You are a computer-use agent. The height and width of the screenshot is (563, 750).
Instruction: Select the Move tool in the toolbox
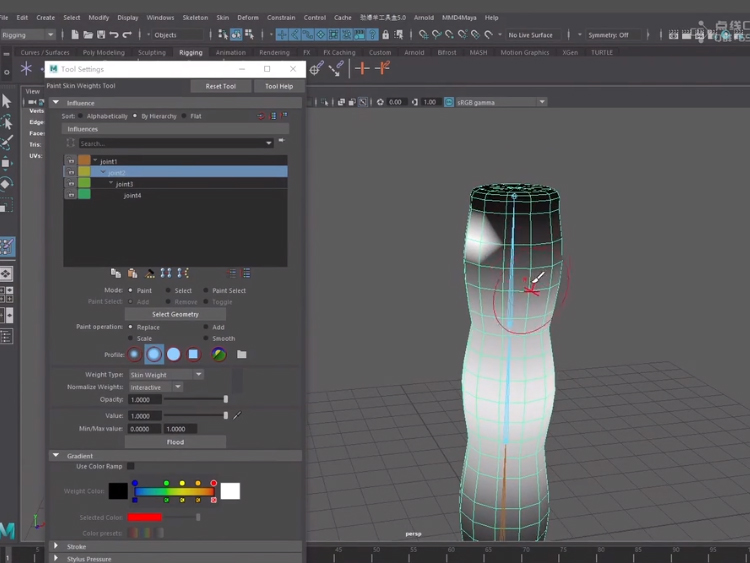click(6, 163)
